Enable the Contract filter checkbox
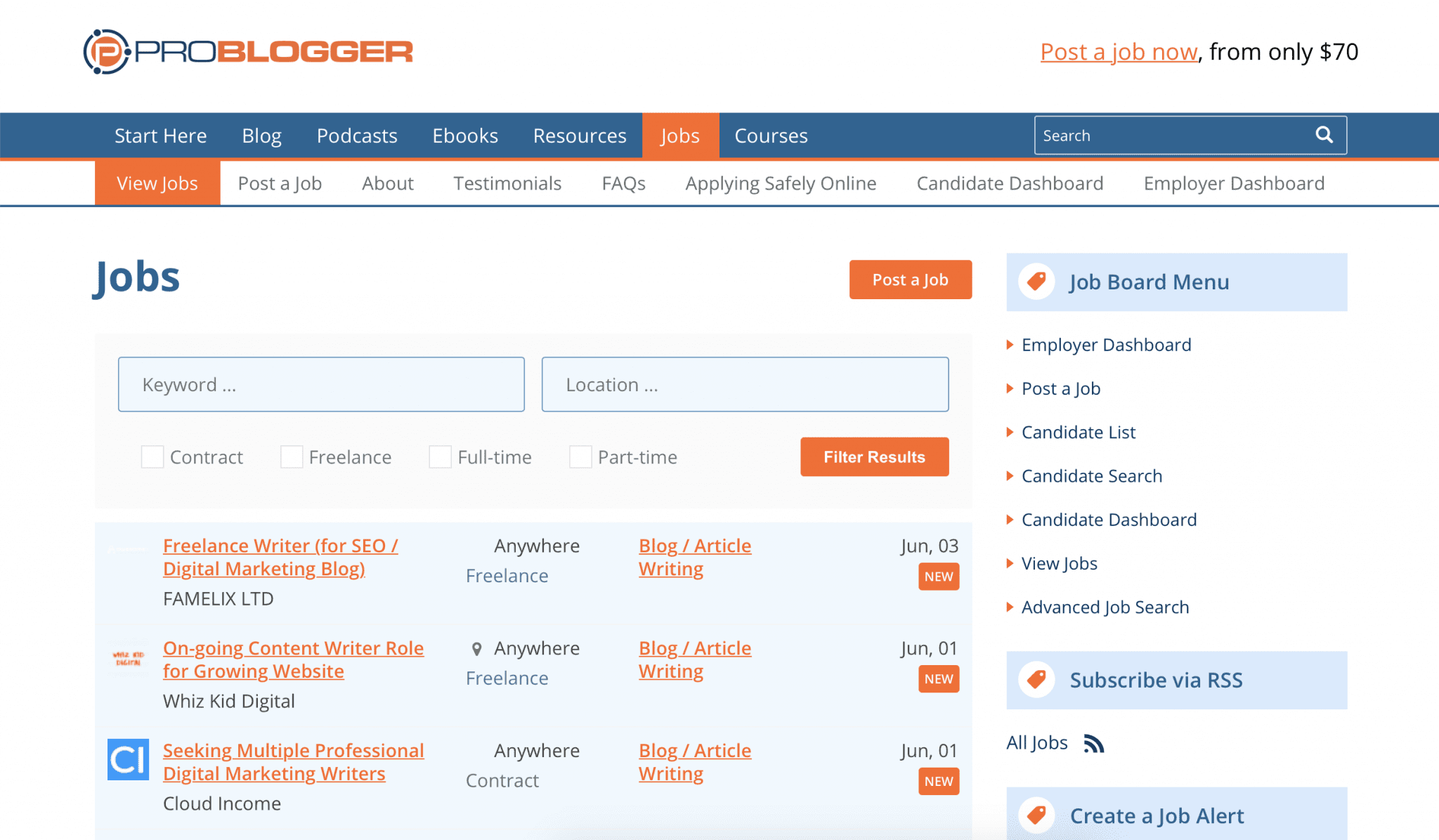 (x=152, y=457)
